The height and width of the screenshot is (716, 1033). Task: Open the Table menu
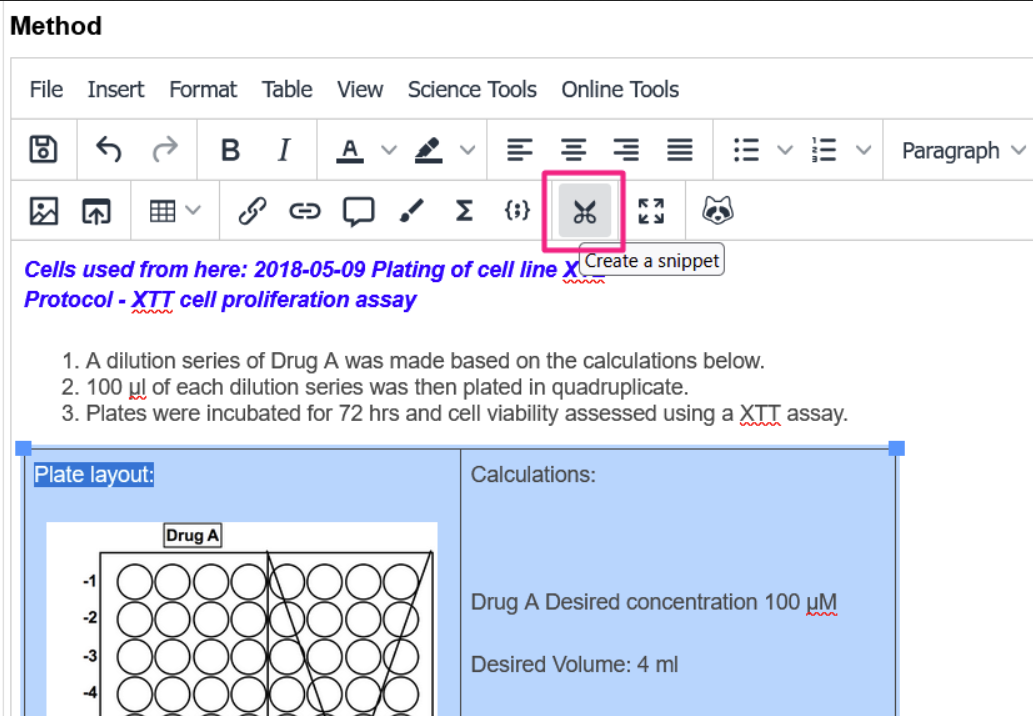pyautogui.click(x=287, y=90)
